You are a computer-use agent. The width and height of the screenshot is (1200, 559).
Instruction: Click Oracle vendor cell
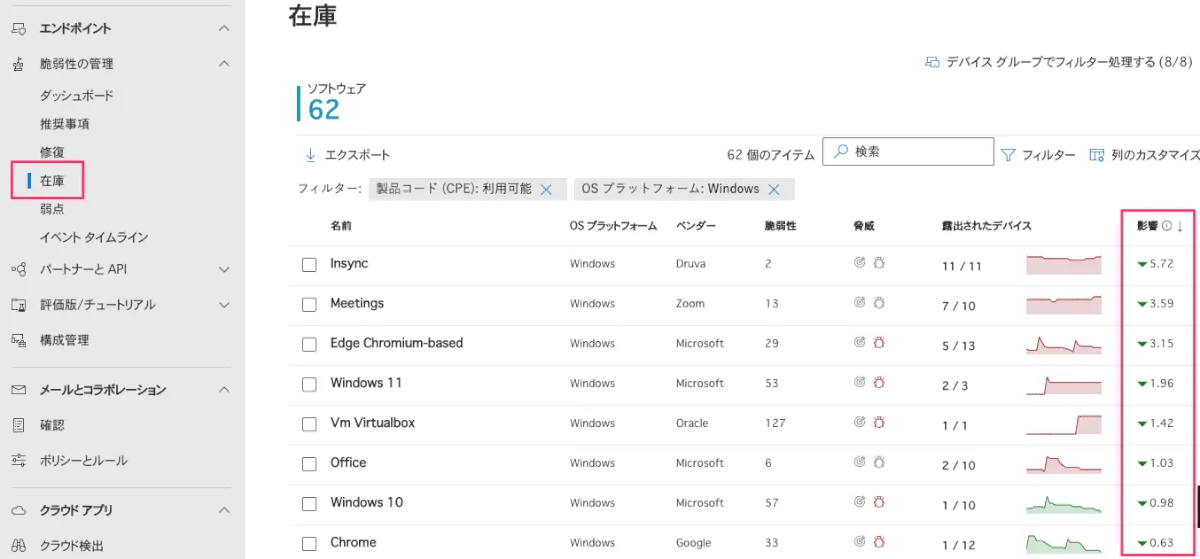[692, 423]
